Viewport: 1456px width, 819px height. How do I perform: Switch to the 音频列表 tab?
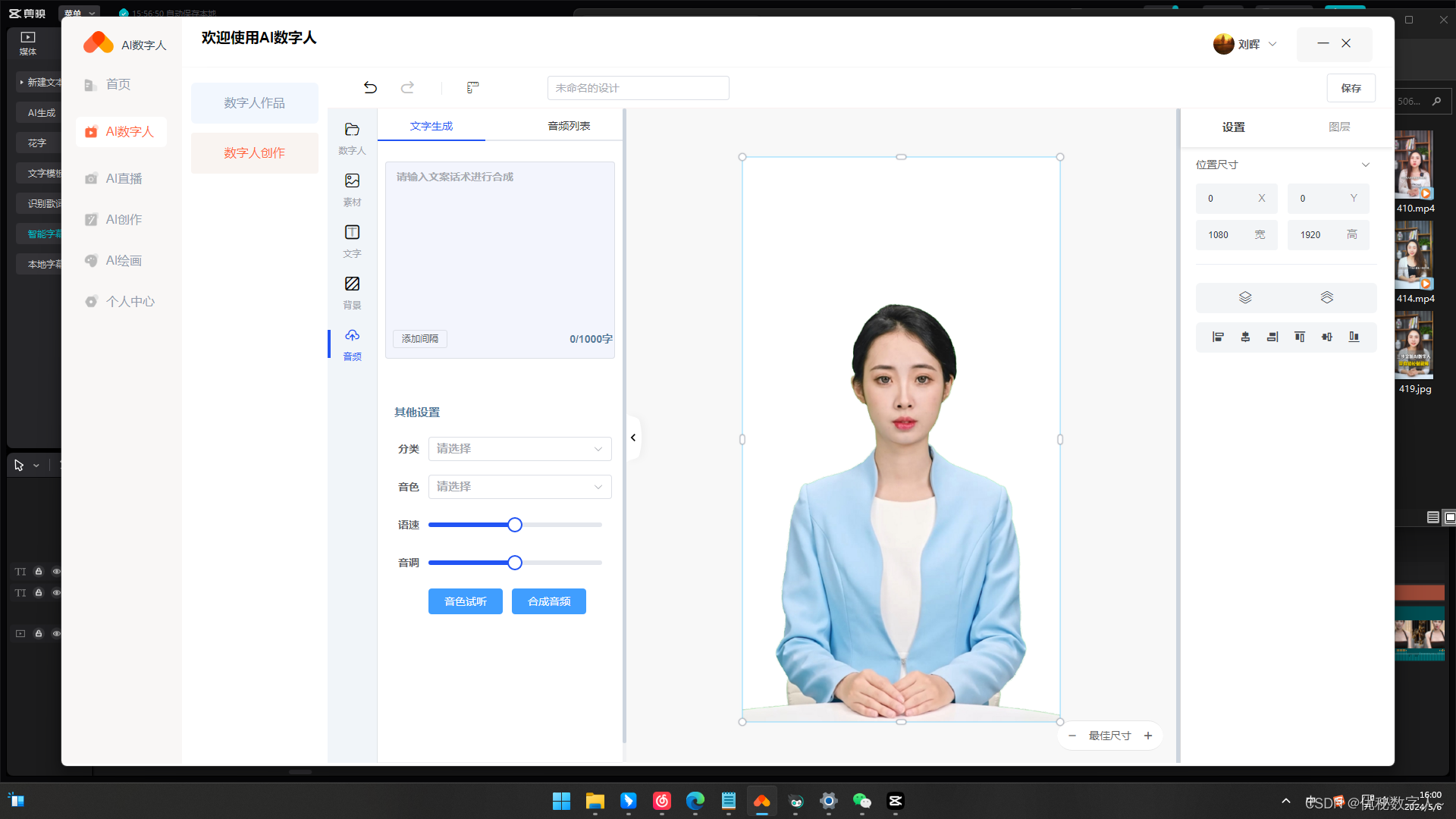coord(569,126)
